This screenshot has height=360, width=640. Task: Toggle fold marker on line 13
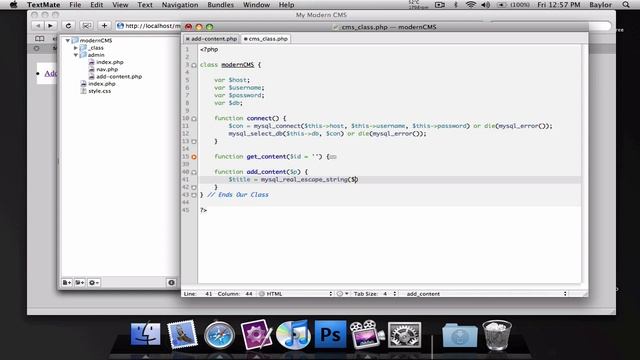tap(194, 142)
